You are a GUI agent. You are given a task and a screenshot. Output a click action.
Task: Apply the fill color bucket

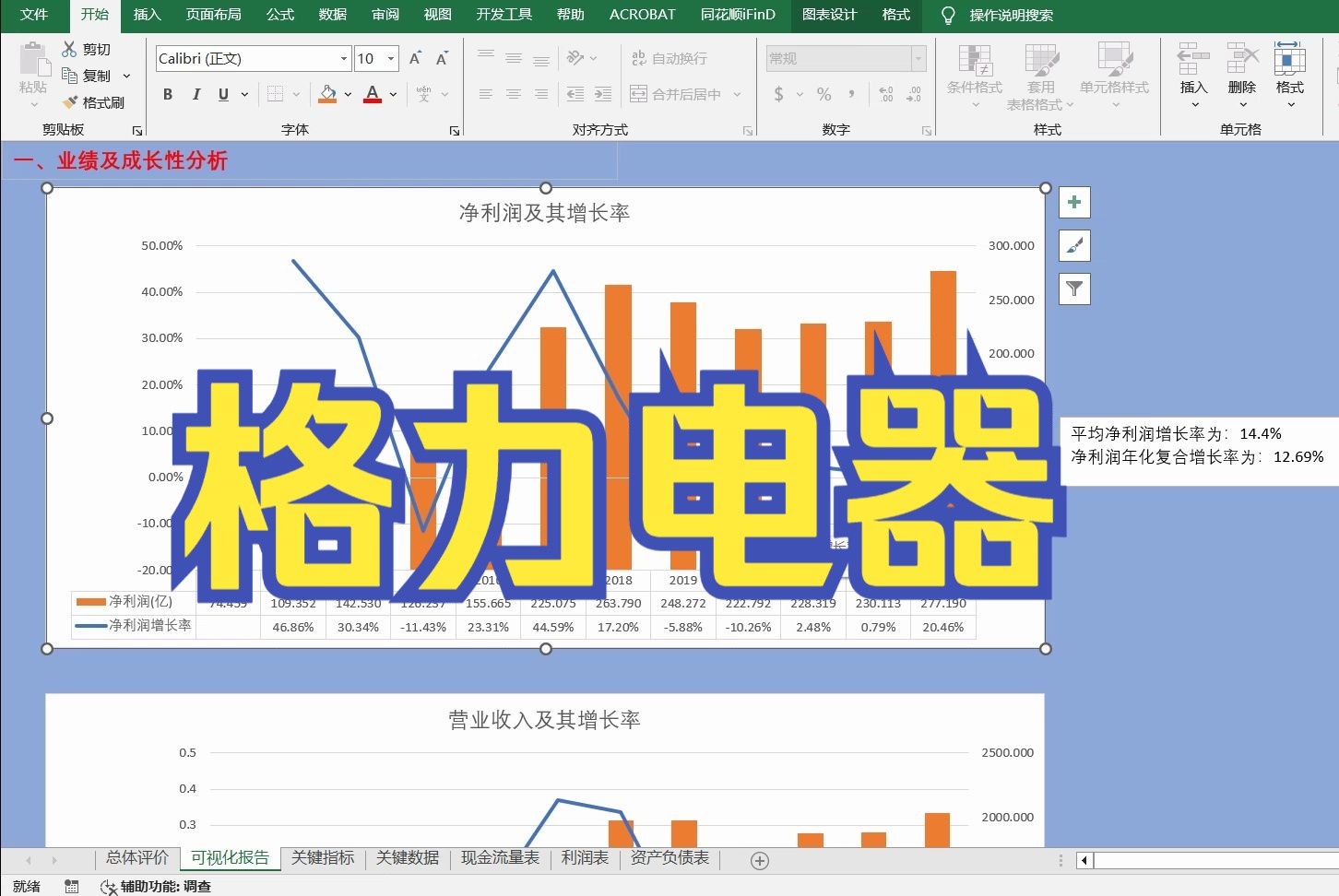(x=327, y=94)
